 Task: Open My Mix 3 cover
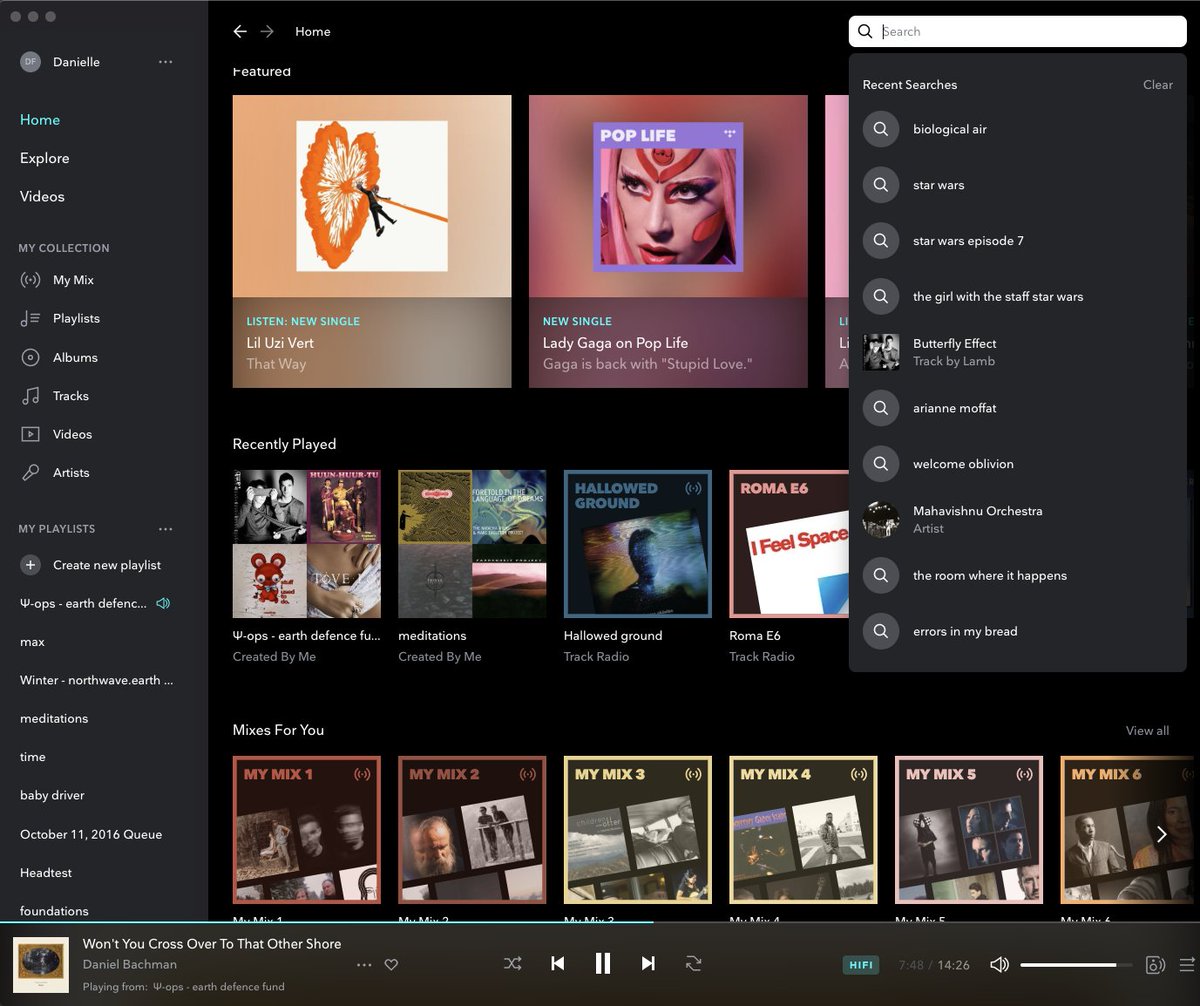point(638,830)
